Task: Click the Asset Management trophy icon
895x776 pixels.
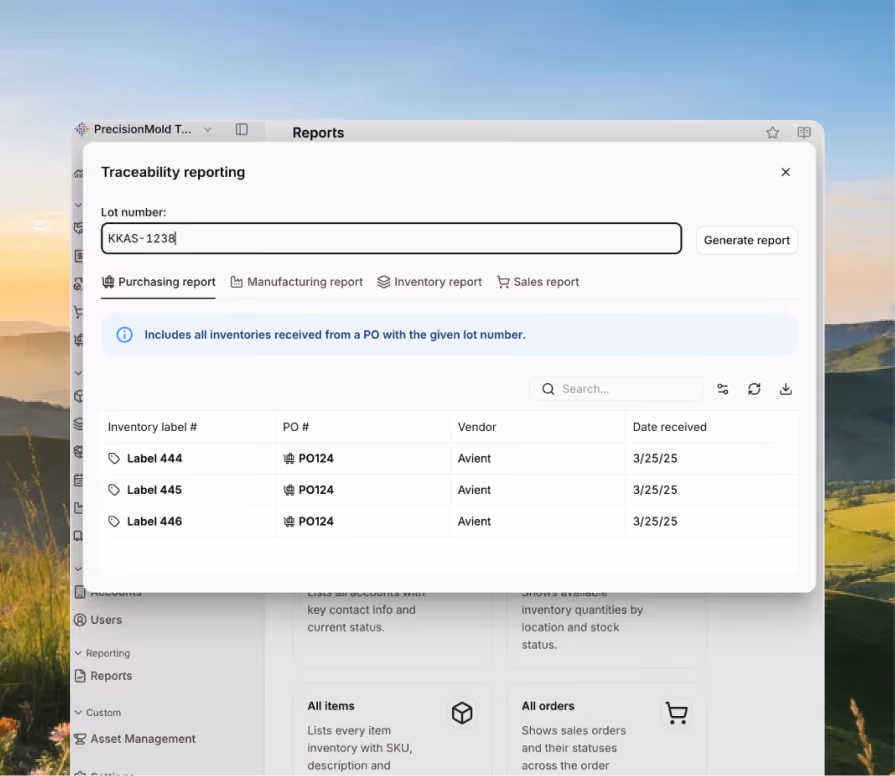Action: [80, 739]
